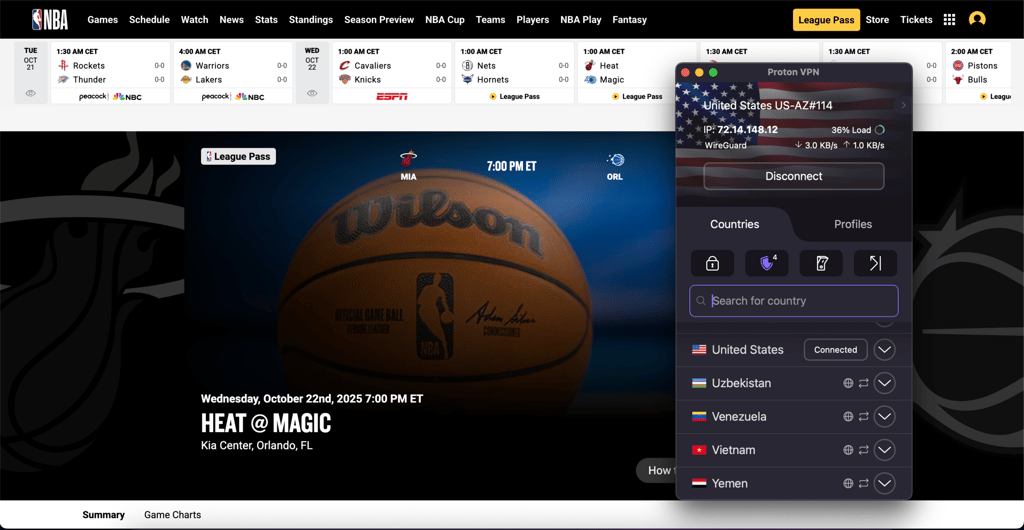Click the P2P arrows icon for Vietnam
The height and width of the screenshot is (530, 1024).
point(863,450)
